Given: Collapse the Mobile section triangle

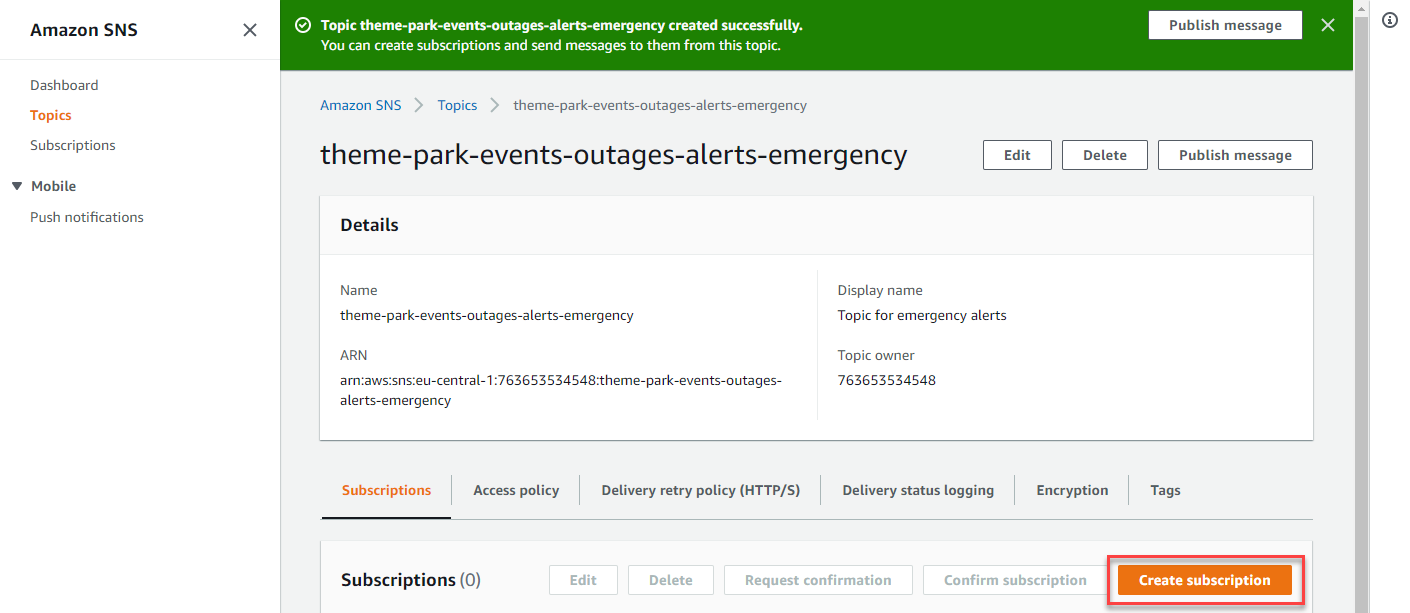Looking at the screenshot, I should (x=17, y=186).
